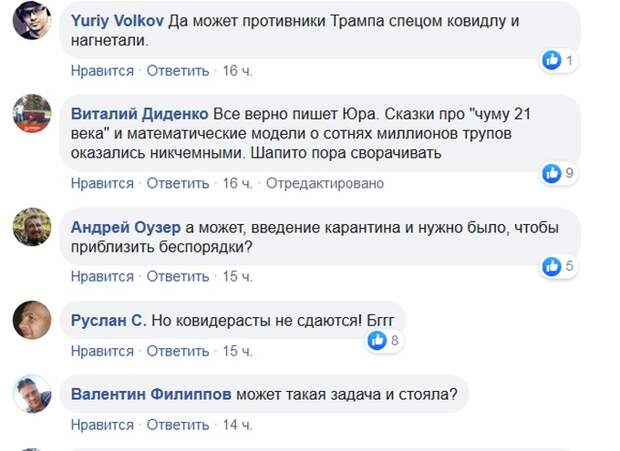
Task: Like Yuriy Volkov's comment with Нравится
Action: (x=102, y=71)
